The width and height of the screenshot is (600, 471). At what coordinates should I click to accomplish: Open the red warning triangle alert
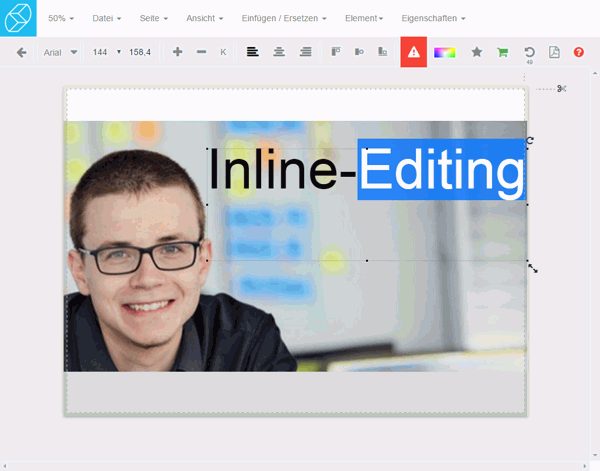414,52
